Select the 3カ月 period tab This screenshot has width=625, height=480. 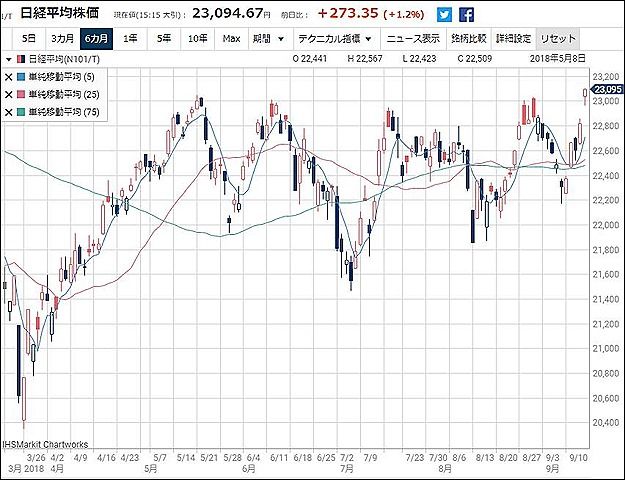click(x=63, y=39)
